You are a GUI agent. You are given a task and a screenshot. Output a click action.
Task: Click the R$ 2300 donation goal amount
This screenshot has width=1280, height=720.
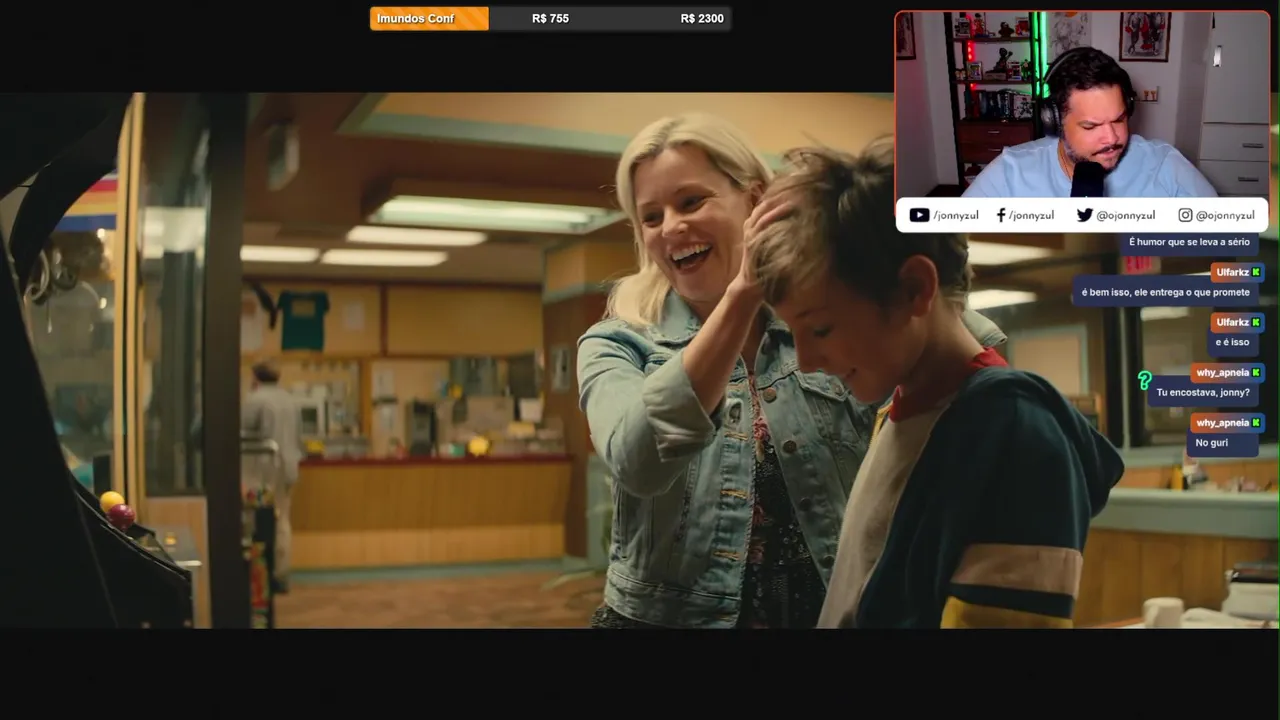point(702,19)
